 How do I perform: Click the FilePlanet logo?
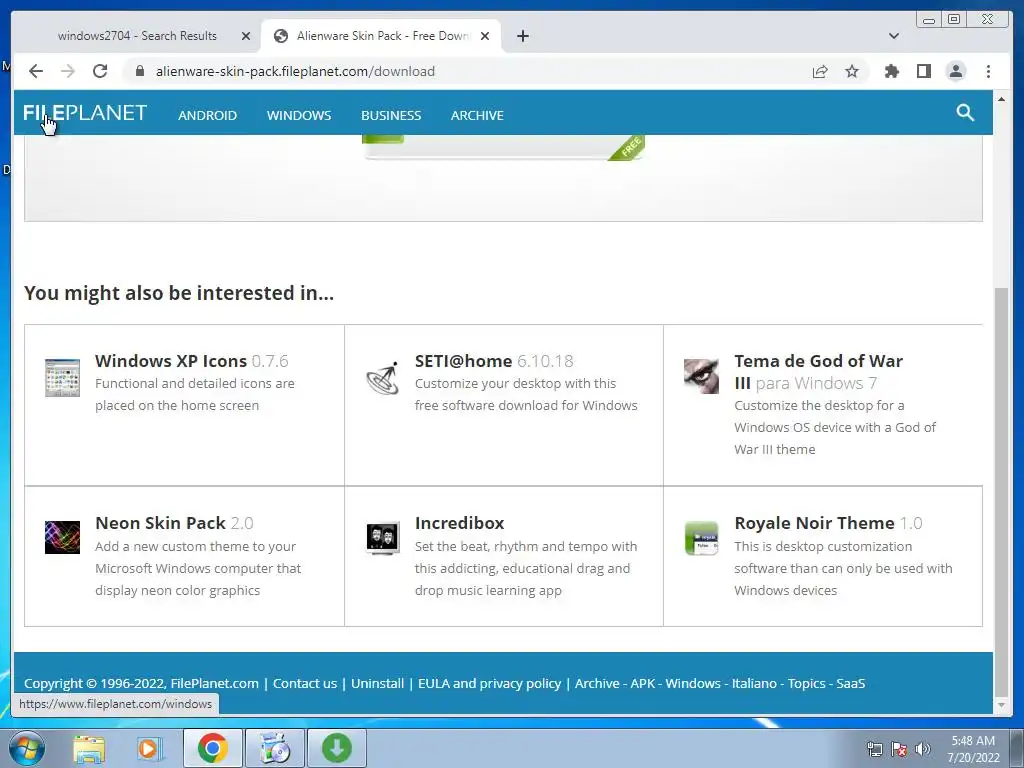[85, 113]
